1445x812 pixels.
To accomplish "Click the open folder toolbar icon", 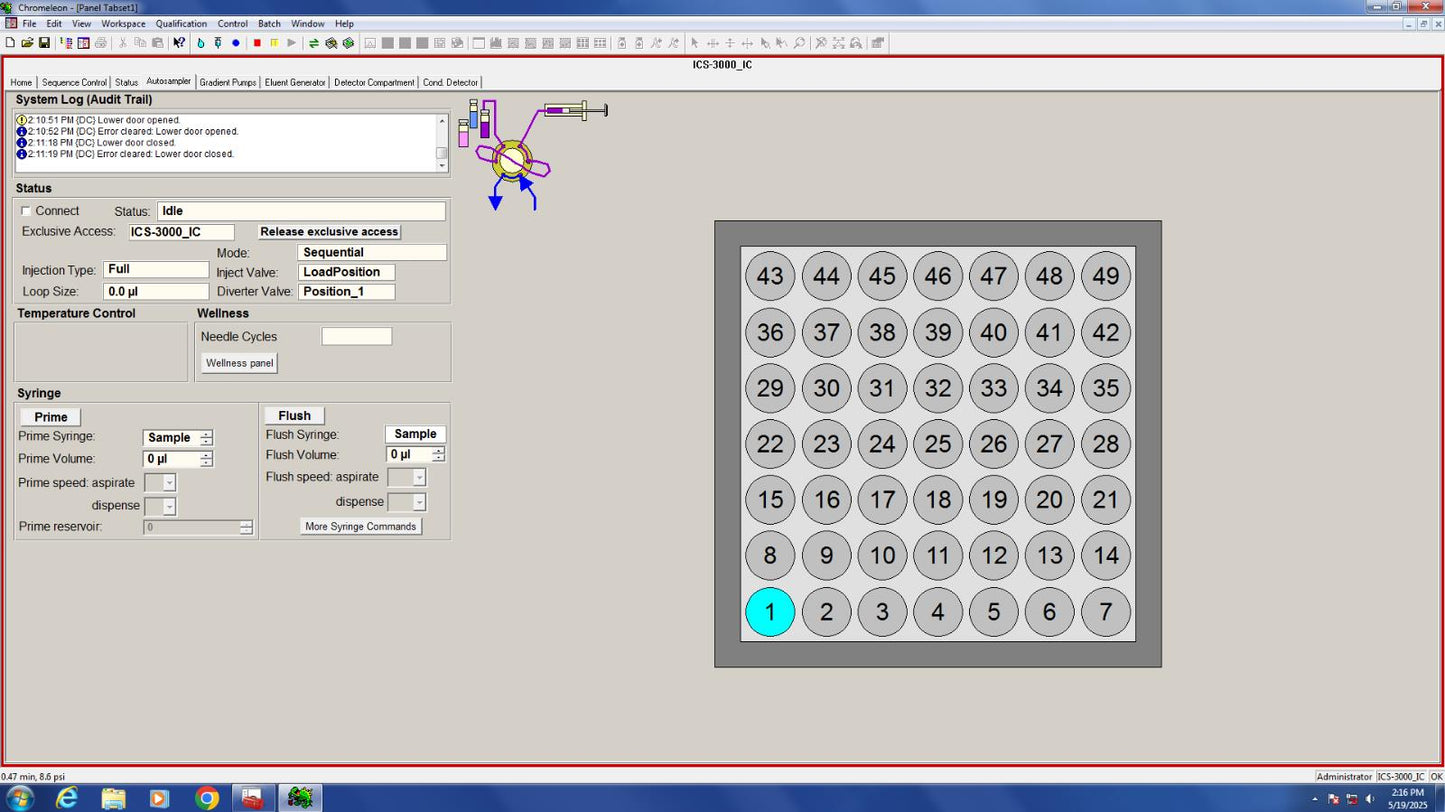I will (28, 43).
